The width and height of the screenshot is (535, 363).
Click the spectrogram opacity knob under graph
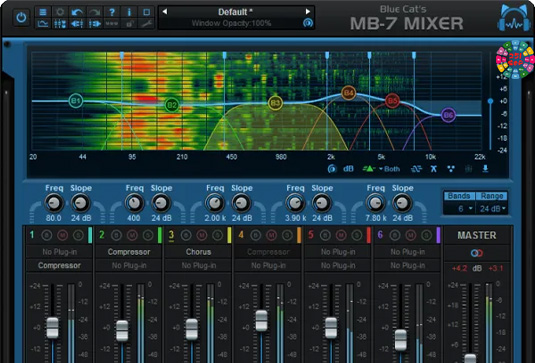pos(332,169)
